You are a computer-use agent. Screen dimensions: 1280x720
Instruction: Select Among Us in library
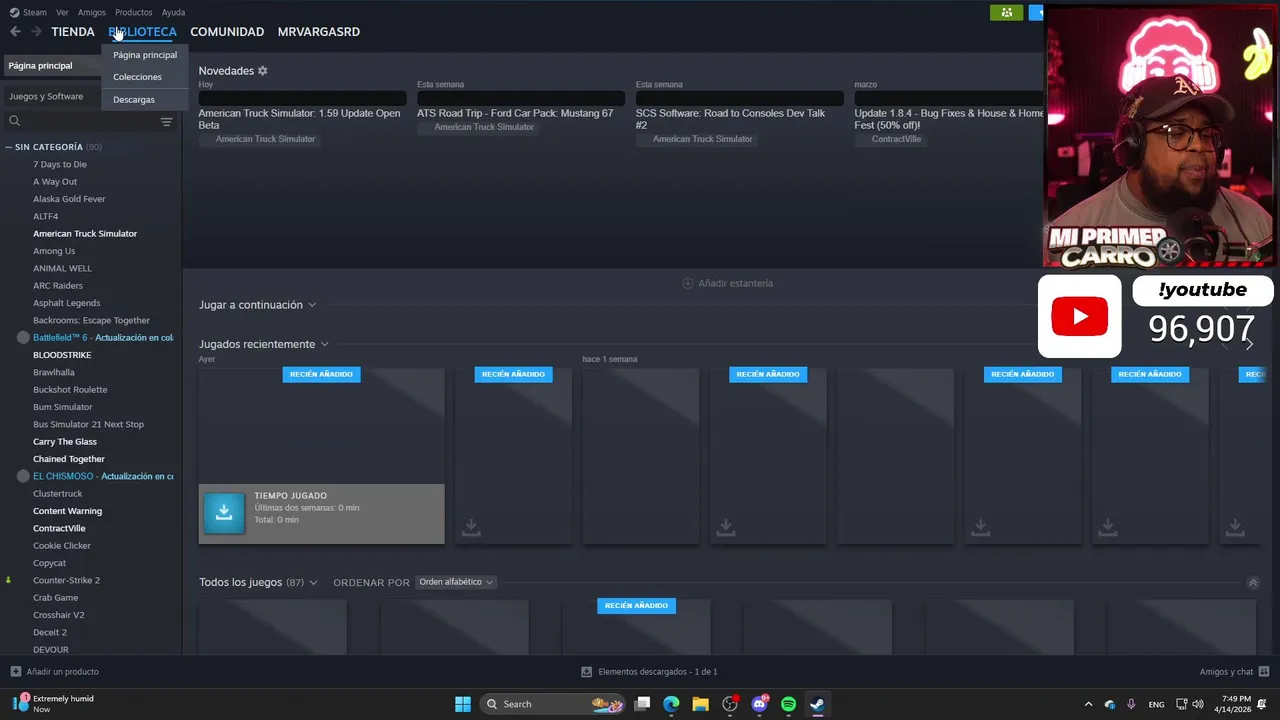point(54,251)
